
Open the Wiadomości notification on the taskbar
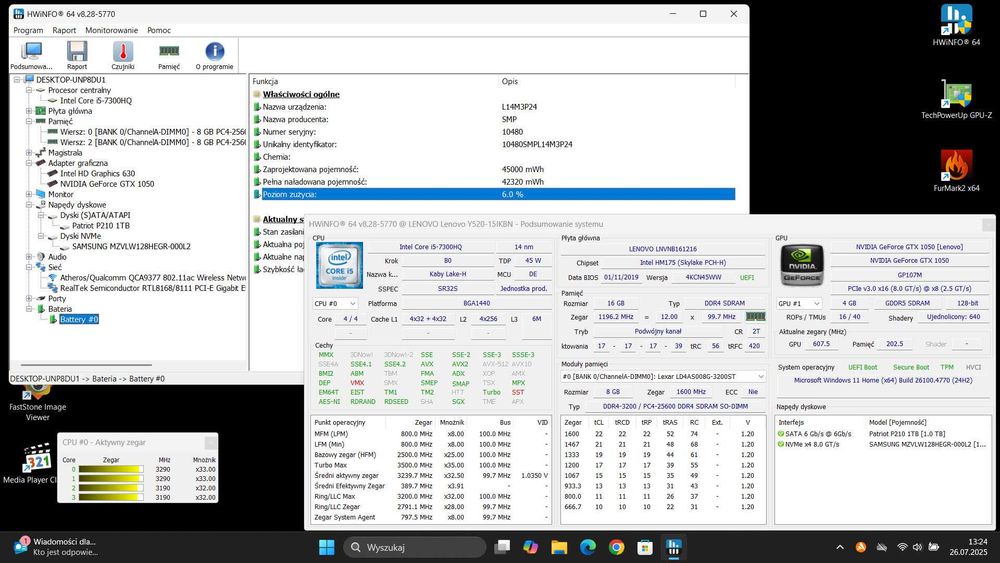coord(56,546)
